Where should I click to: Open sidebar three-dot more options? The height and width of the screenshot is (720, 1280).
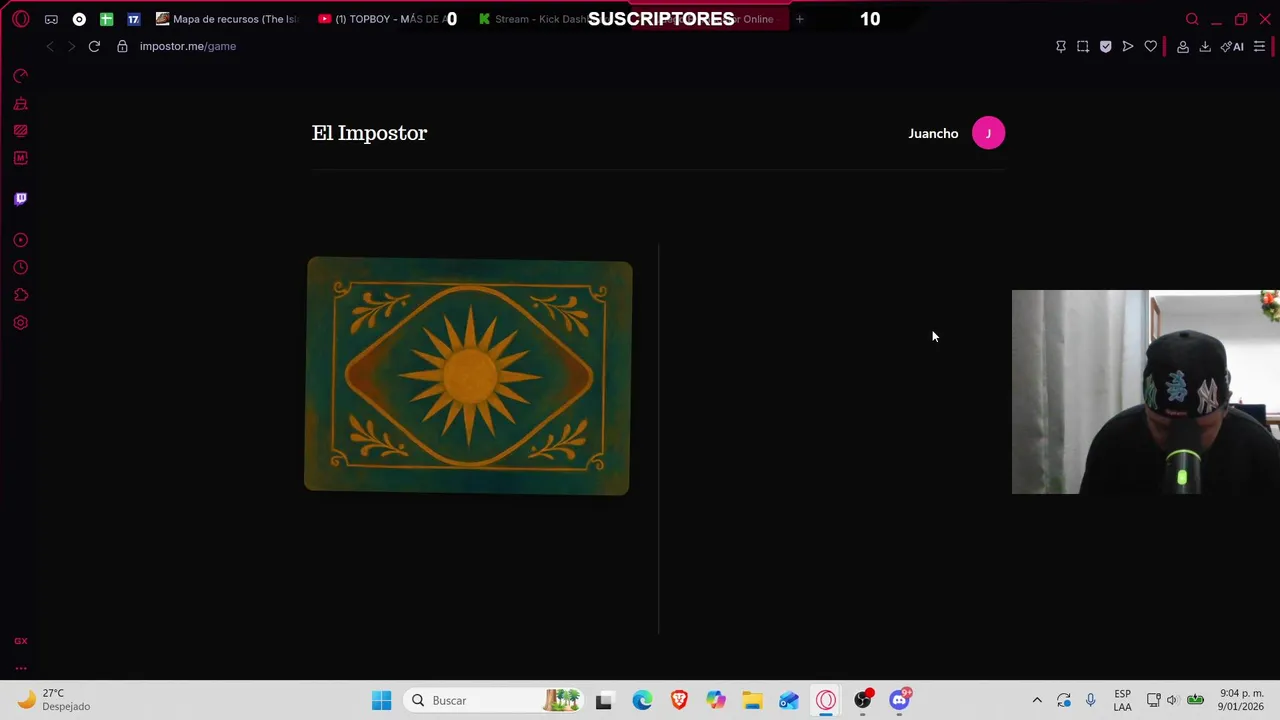click(21, 668)
